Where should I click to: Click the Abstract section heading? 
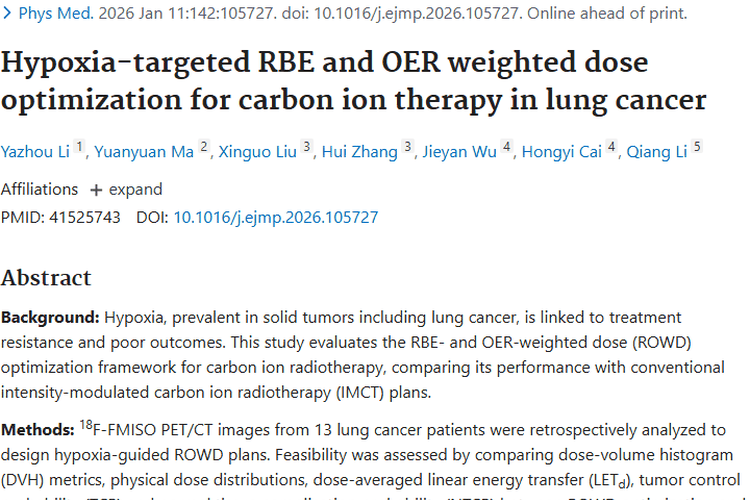(46, 277)
